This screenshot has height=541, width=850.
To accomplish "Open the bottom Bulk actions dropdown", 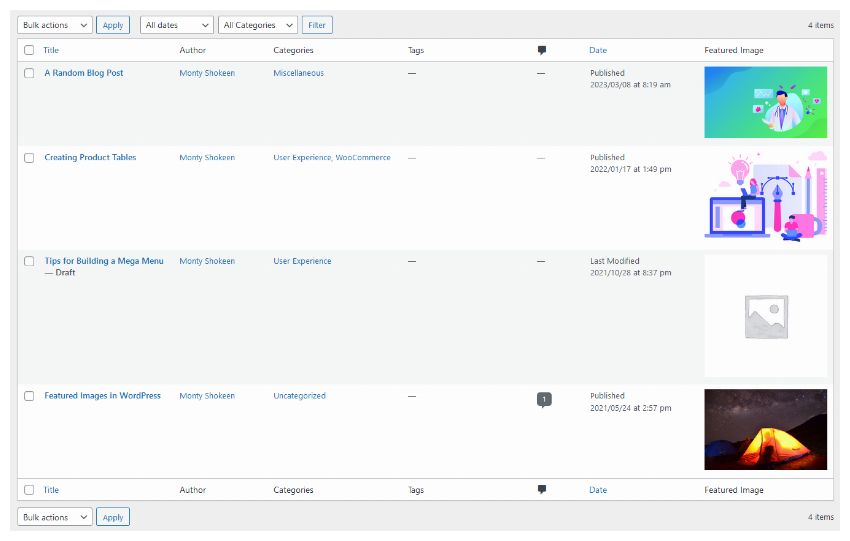I will coord(55,517).
